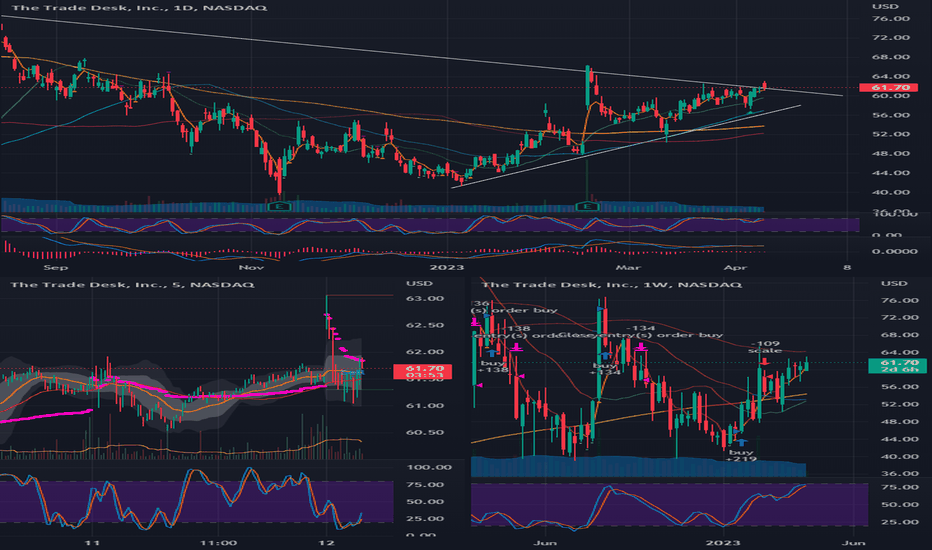Click the 63.00 price on 5-minute scale
Viewport: 932px width, 550px height.
tap(425, 298)
